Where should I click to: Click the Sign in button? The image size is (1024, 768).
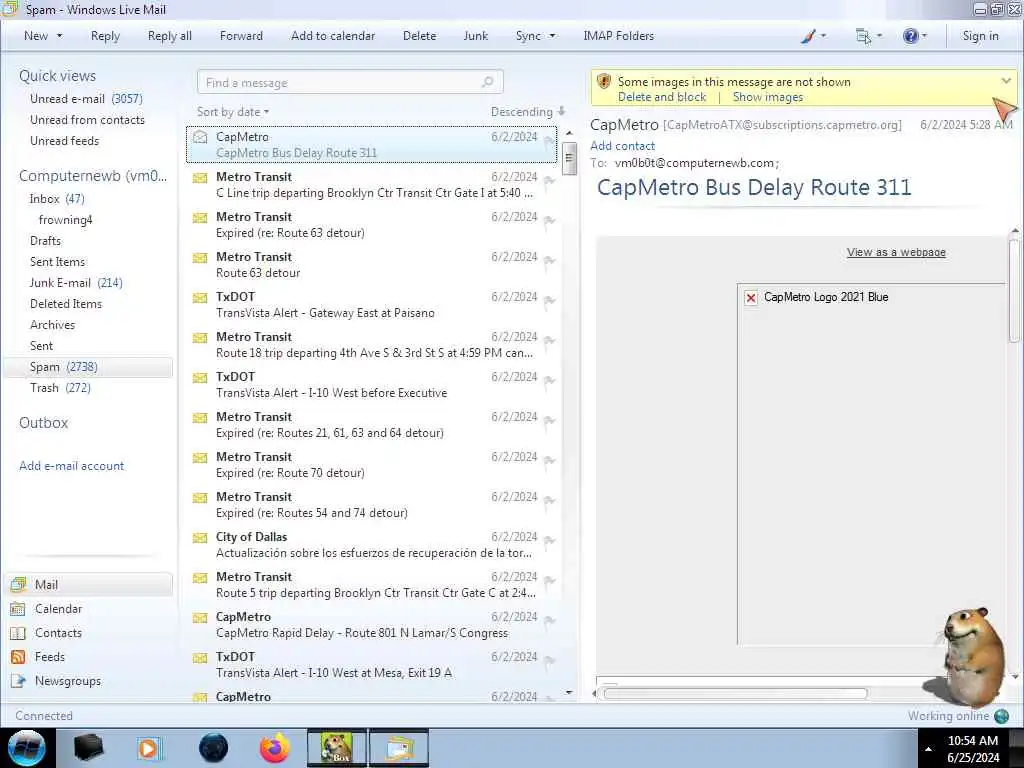click(x=980, y=37)
